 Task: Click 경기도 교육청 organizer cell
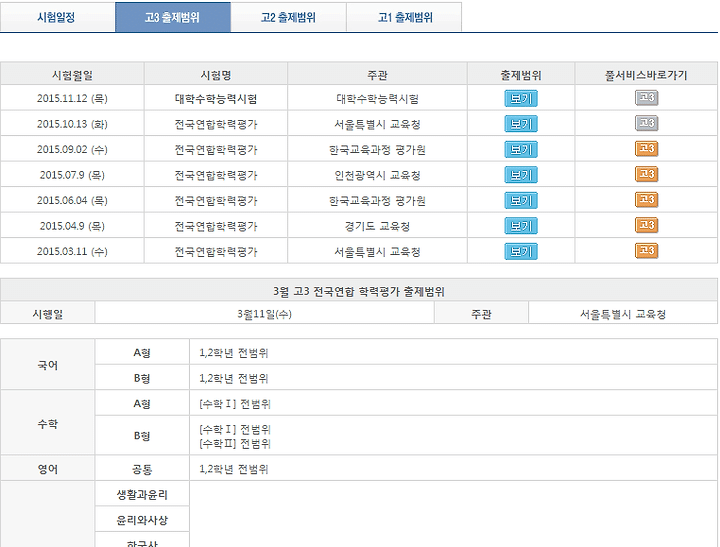377,226
